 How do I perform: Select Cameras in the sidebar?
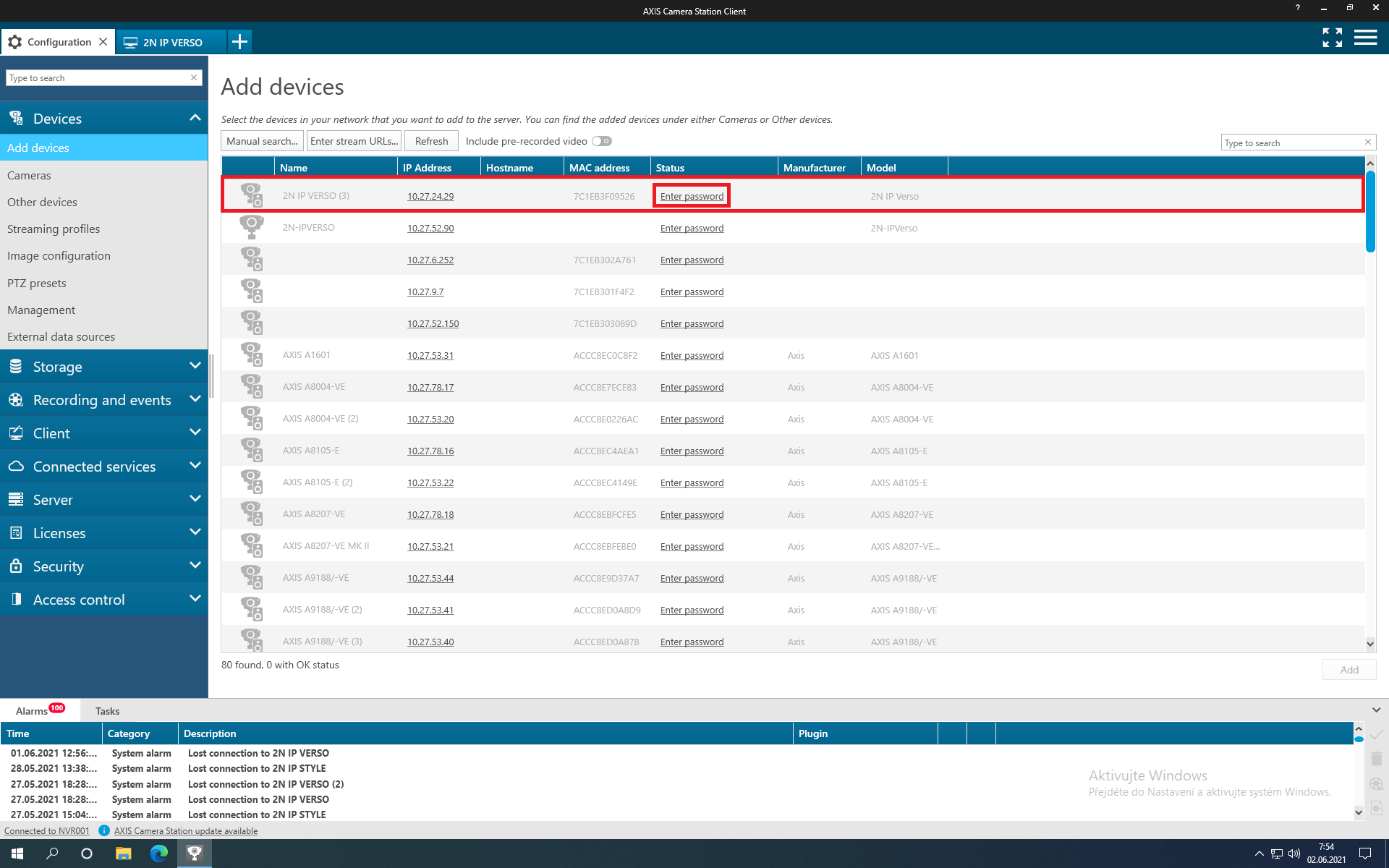(103, 175)
